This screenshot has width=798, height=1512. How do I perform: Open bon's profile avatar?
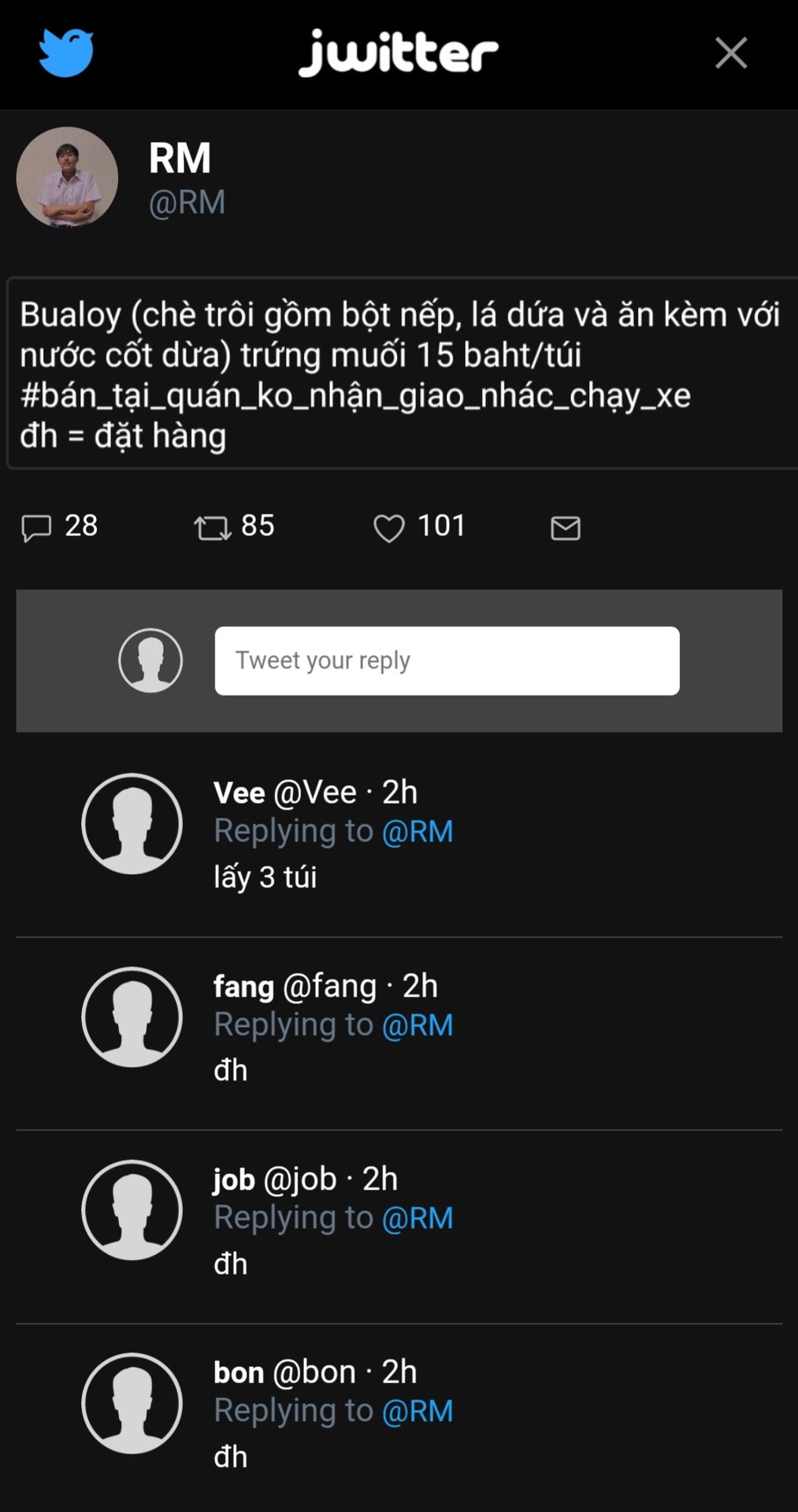(x=132, y=1403)
